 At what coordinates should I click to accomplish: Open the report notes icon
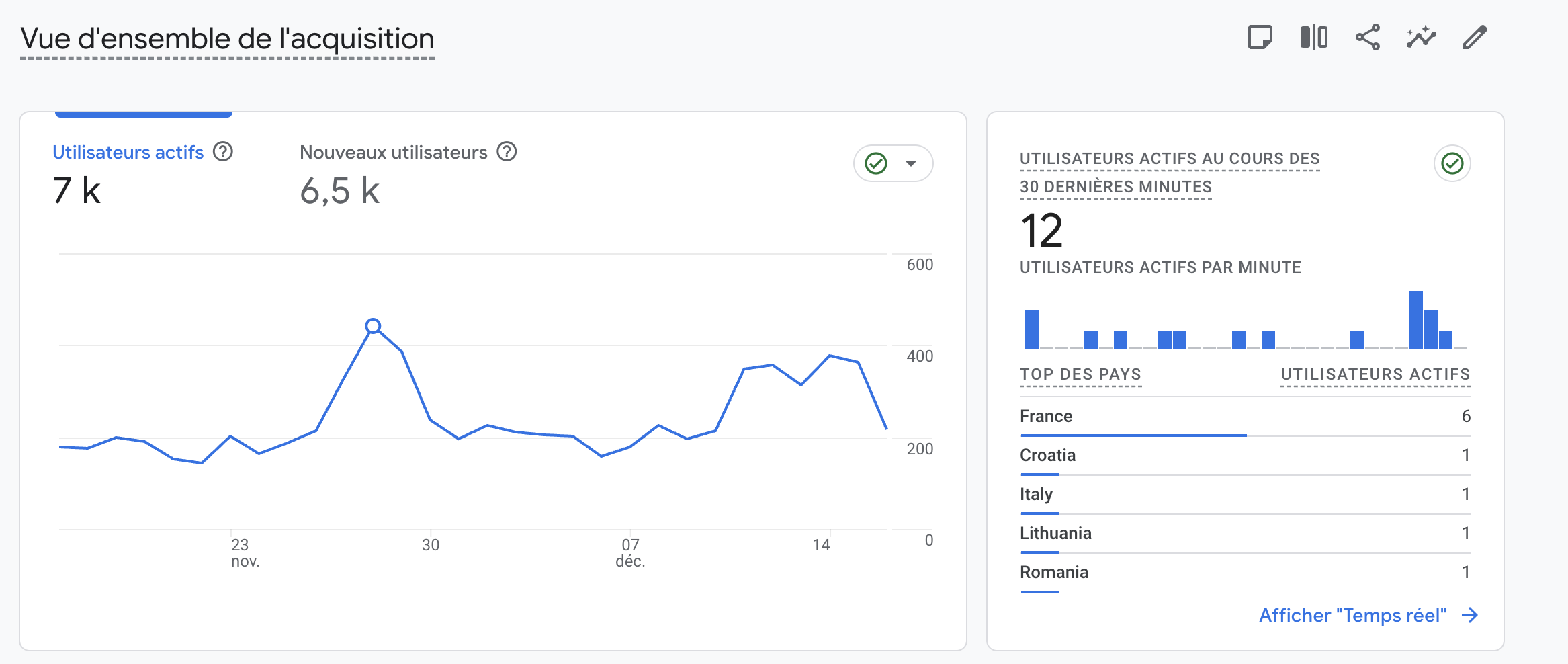click(1260, 38)
